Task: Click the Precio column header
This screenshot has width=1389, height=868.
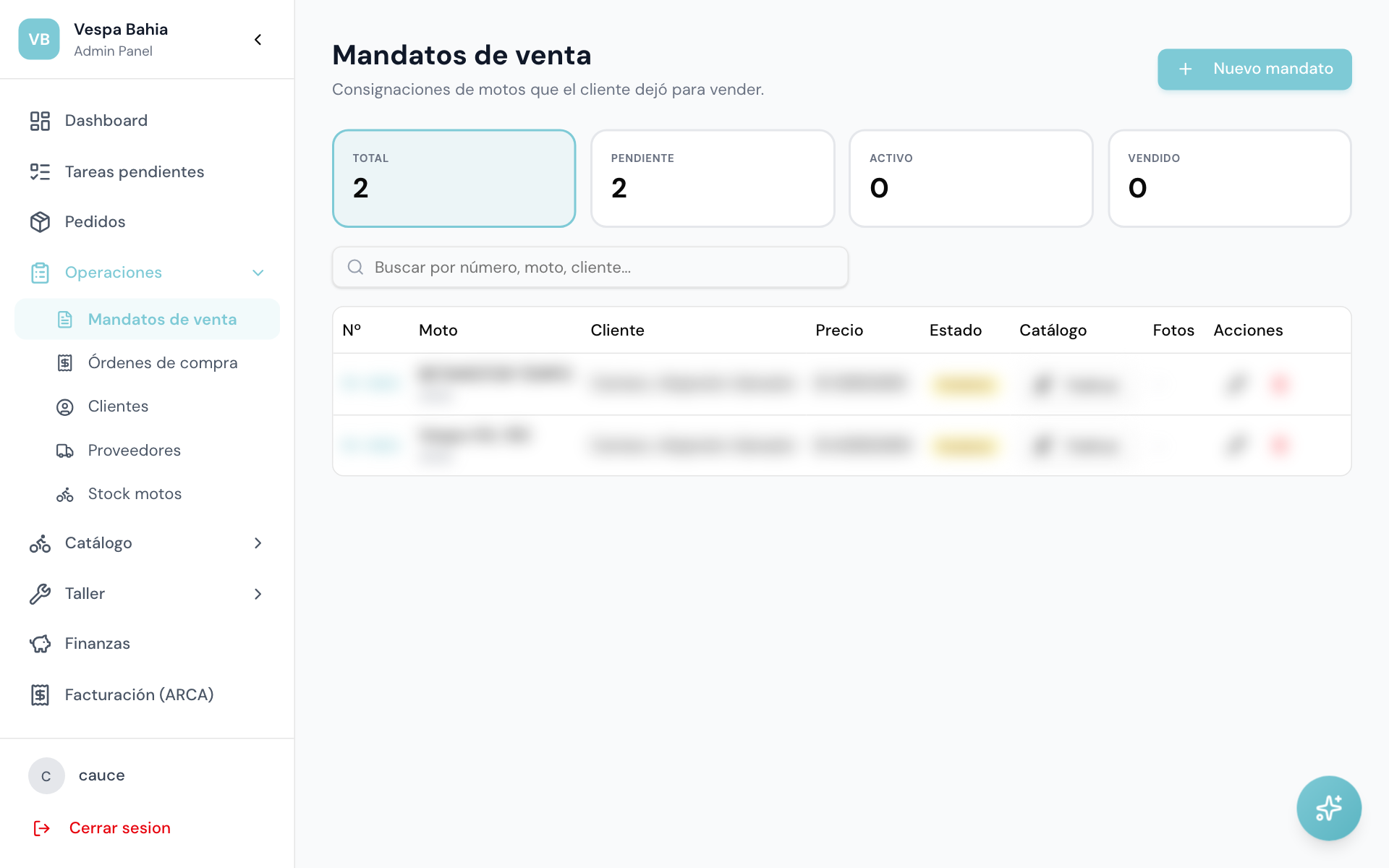Action: (839, 331)
